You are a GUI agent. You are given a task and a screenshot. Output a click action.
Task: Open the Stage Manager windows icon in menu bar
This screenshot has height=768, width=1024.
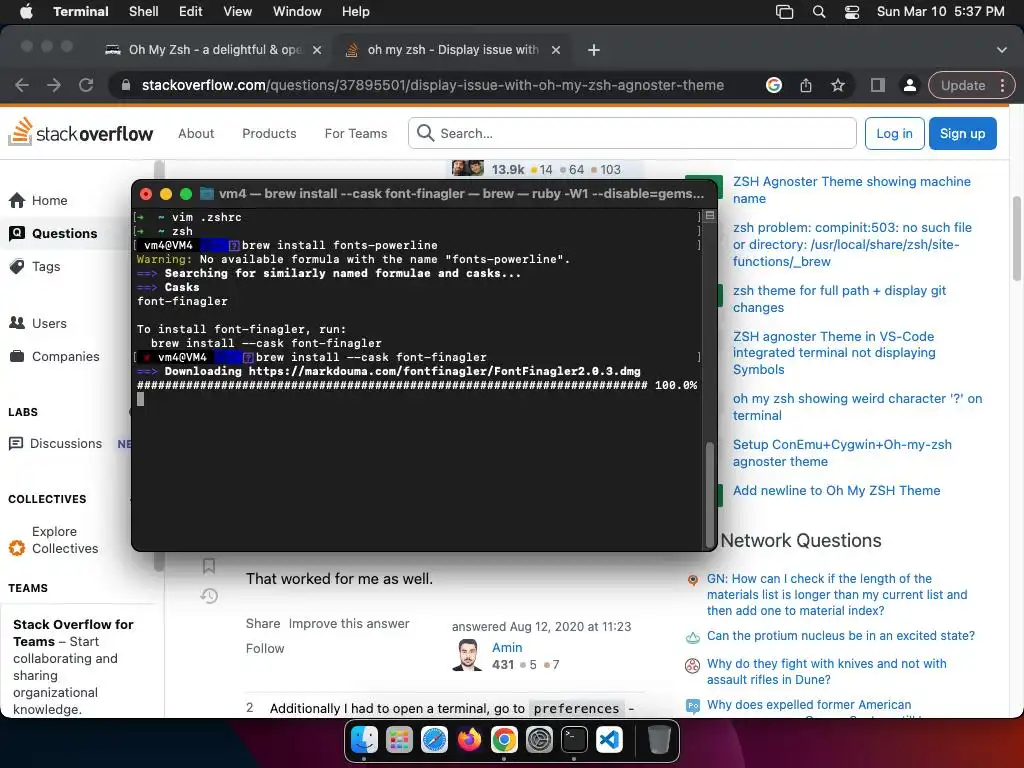(784, 12)
